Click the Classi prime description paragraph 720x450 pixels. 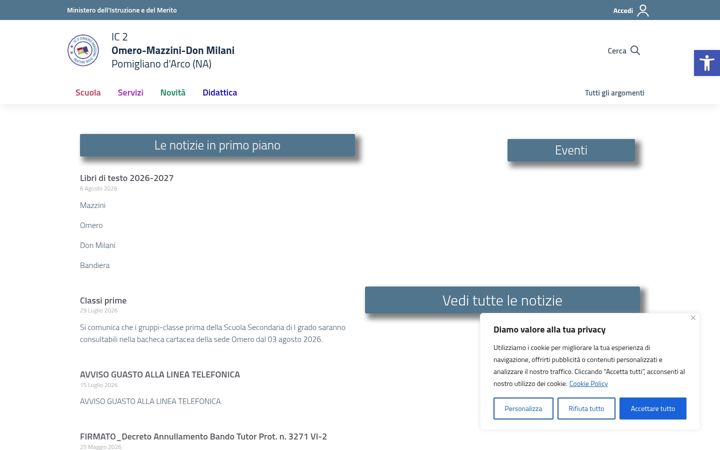pyautogui.click(x=213, y=333)
